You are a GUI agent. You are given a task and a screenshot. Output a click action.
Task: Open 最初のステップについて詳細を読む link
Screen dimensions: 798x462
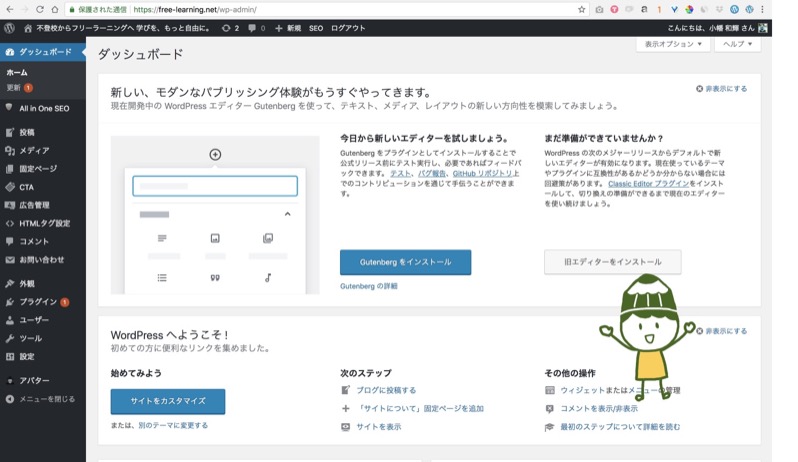(x=620, y=427)
